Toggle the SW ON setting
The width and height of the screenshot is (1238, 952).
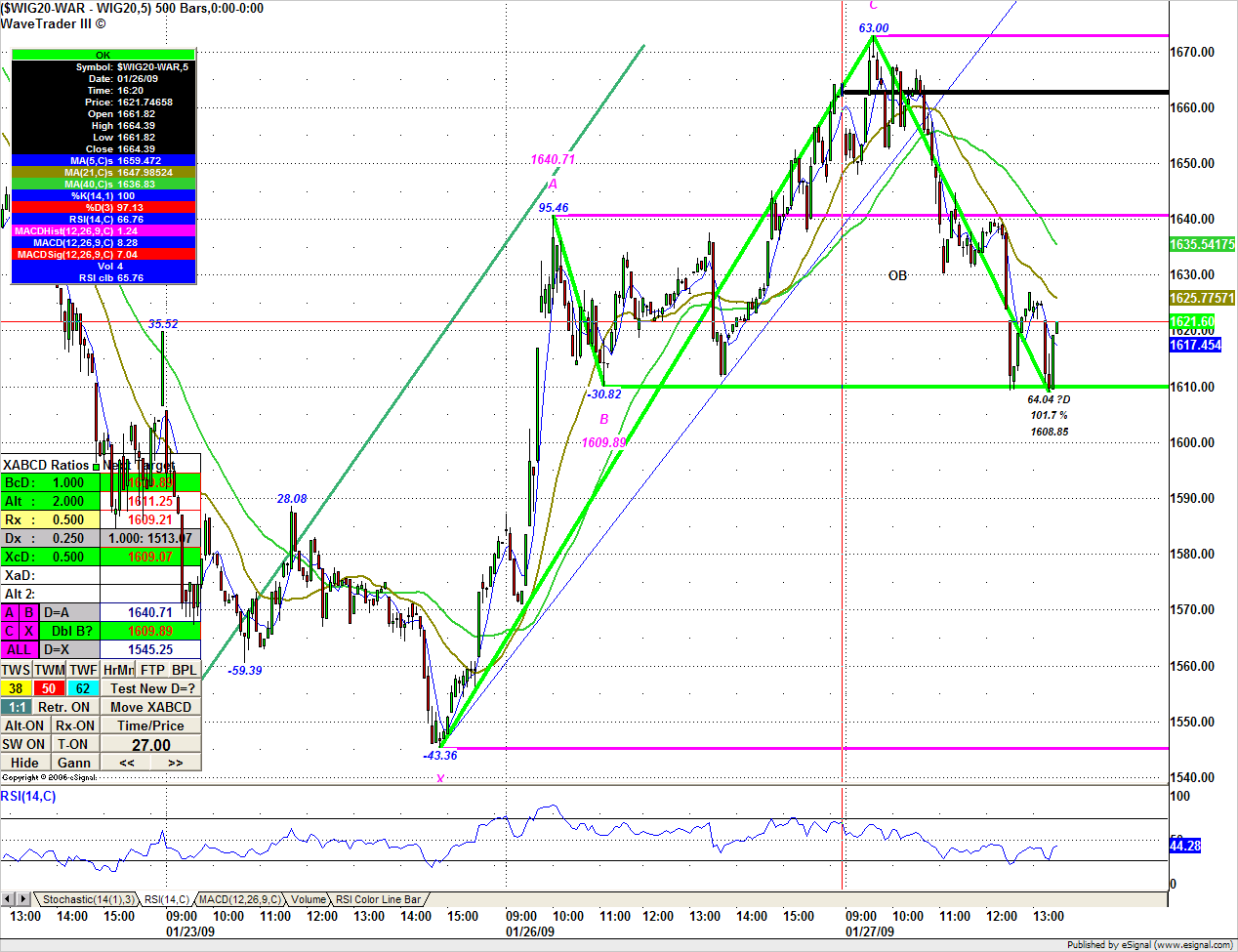click(25, 744)
